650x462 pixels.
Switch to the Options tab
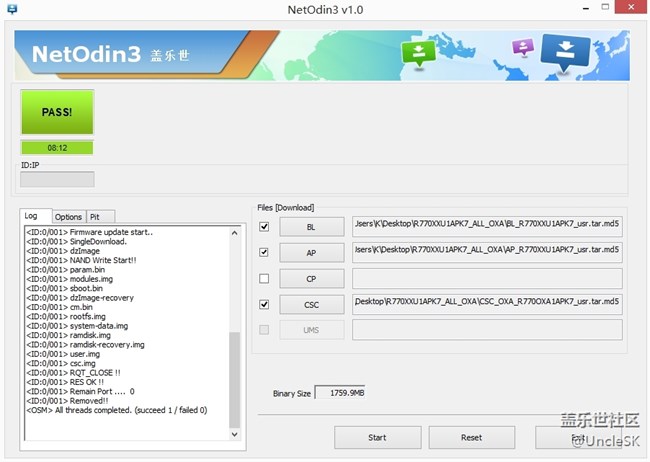68,216
